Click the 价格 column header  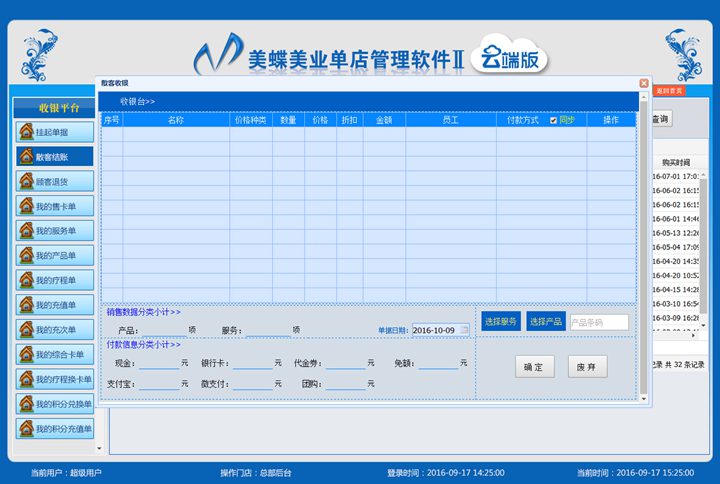(x=321, y=120)
